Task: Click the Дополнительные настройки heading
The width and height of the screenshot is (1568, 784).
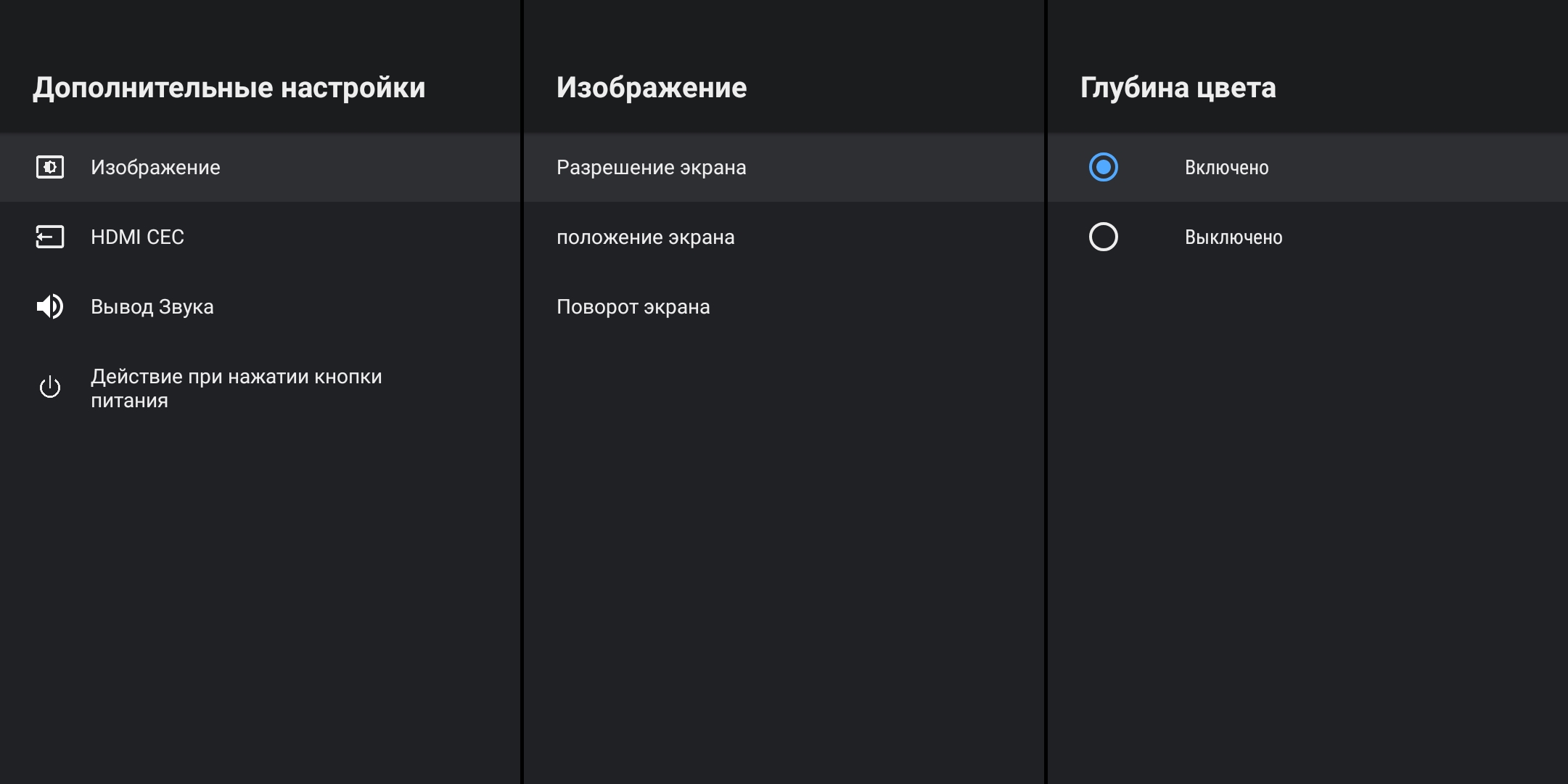Action: click(x=229, y=87)
